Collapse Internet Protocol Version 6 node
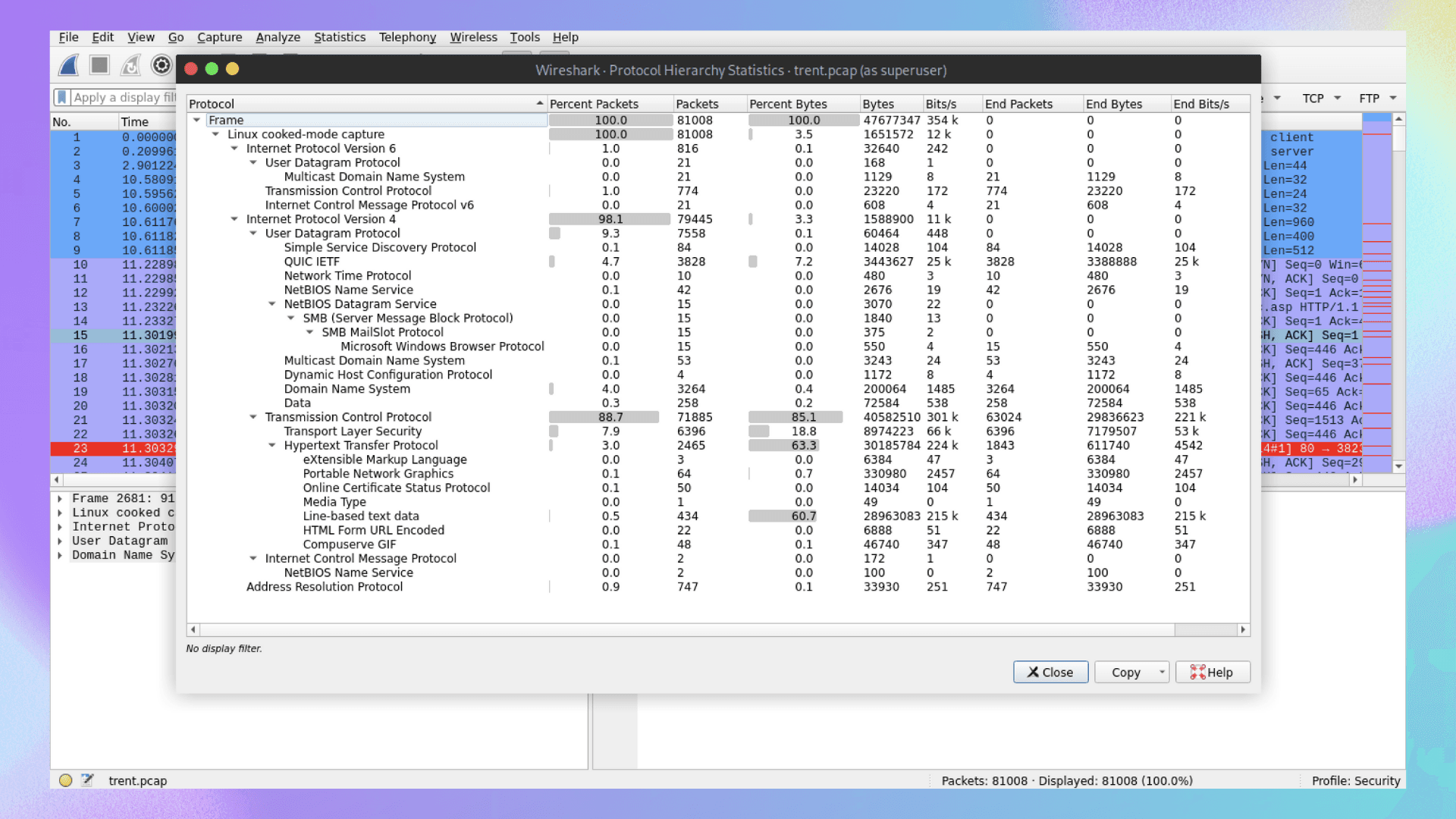Image resolution: width=1456 pixels, height=819 pixels. click(x=235, y=149)
